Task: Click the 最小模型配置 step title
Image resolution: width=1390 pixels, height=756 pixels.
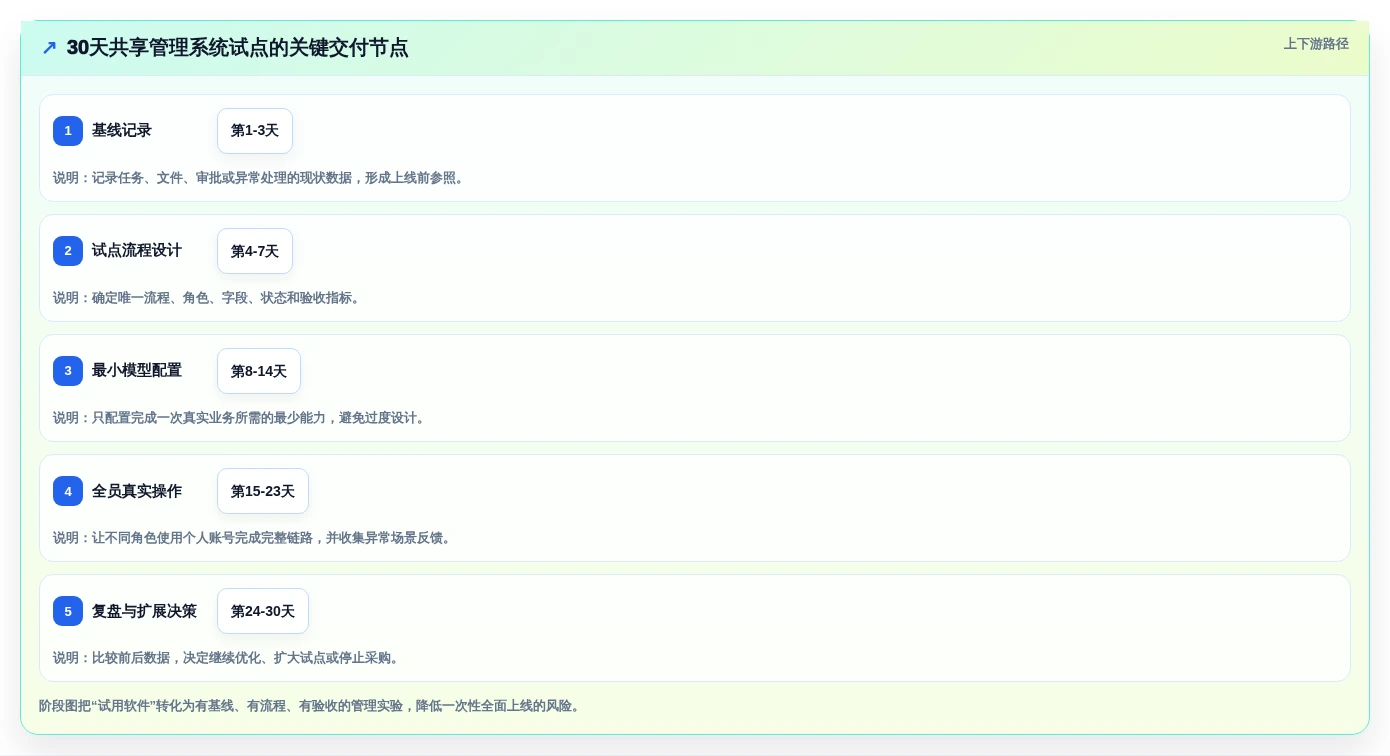Action: (x=137, y=371)
